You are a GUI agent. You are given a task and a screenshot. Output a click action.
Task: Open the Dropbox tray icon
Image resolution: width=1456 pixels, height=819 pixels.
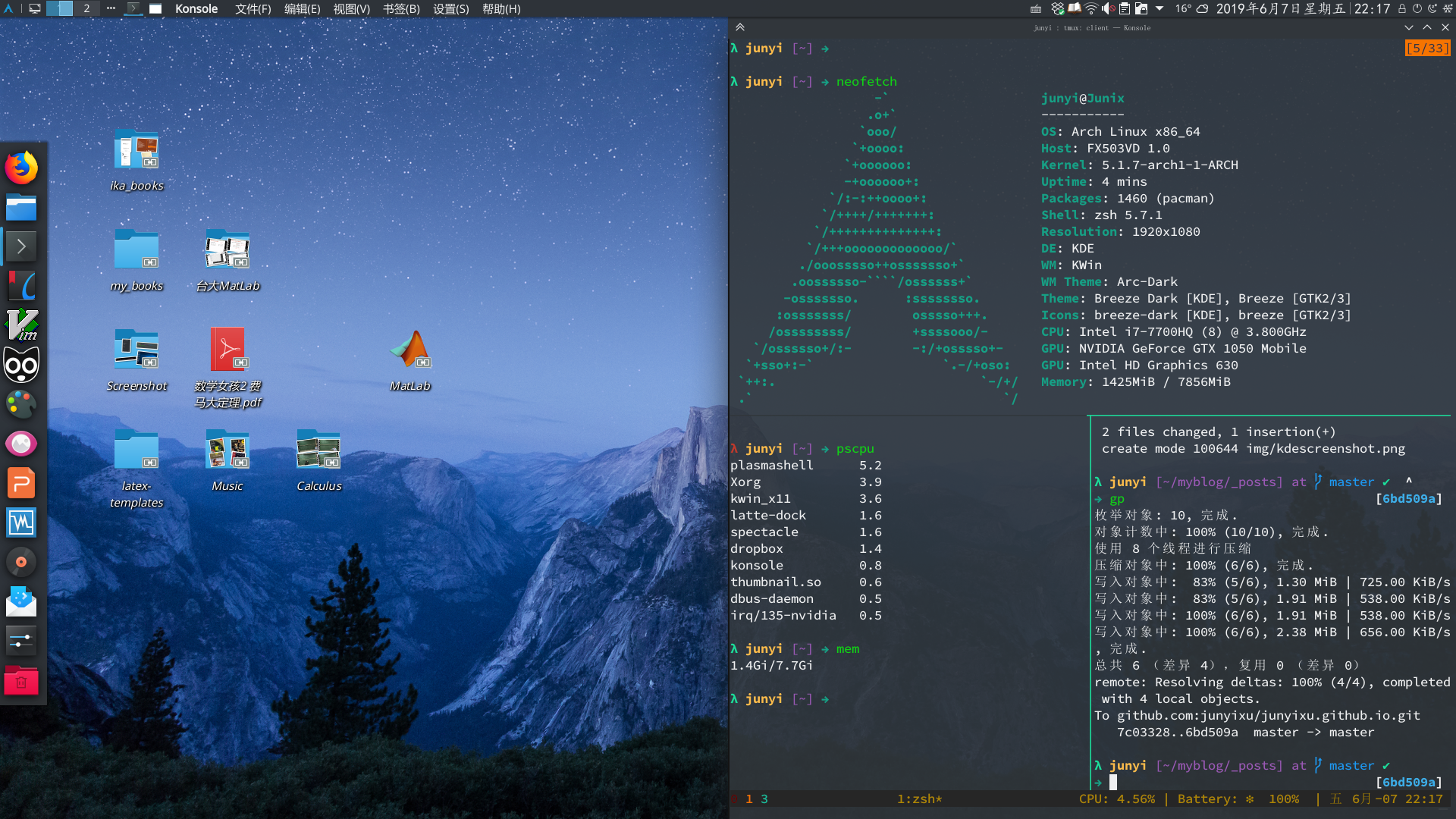(x=1058, y=9)
